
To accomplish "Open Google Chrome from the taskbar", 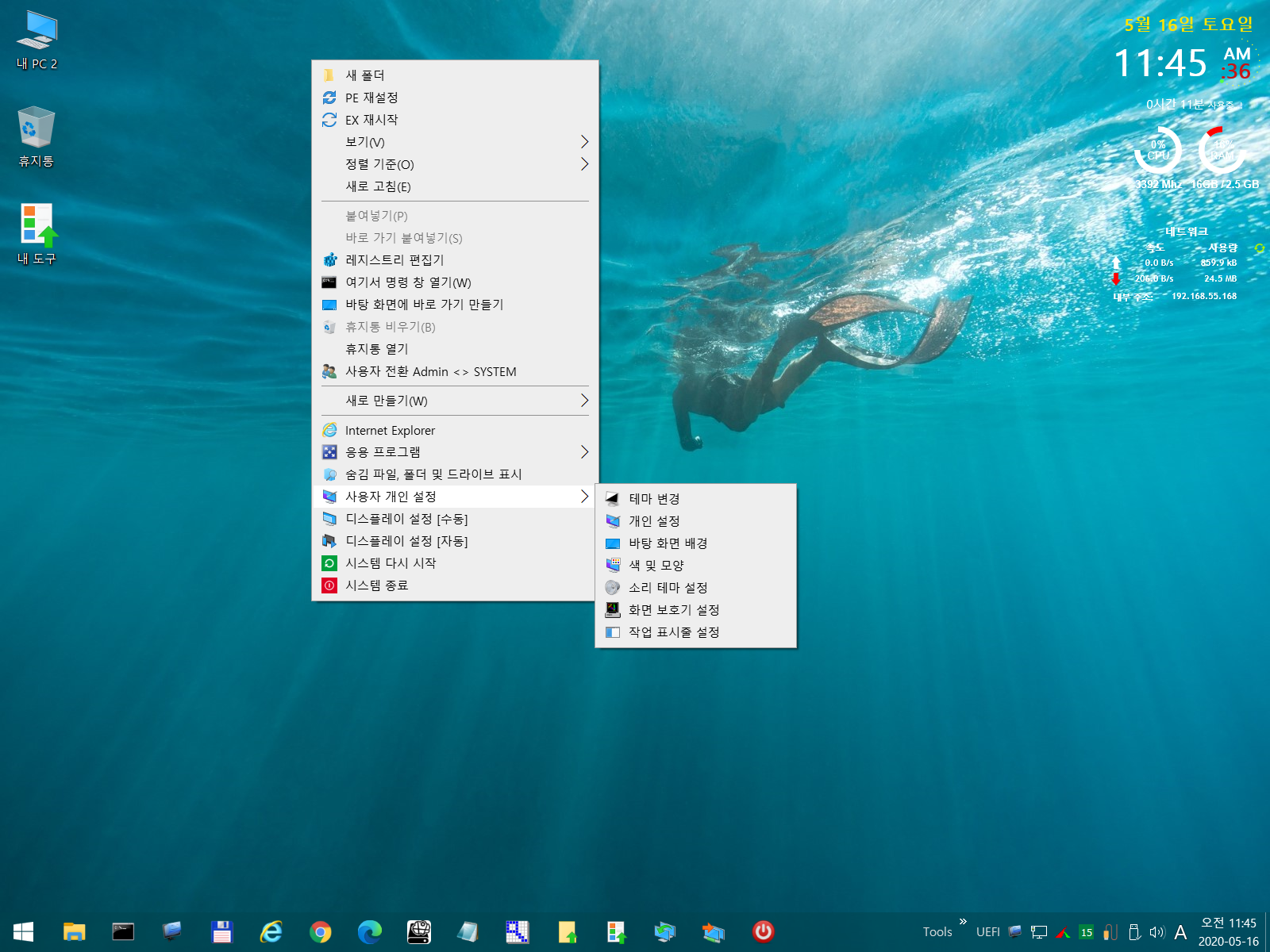I will 321,931.
